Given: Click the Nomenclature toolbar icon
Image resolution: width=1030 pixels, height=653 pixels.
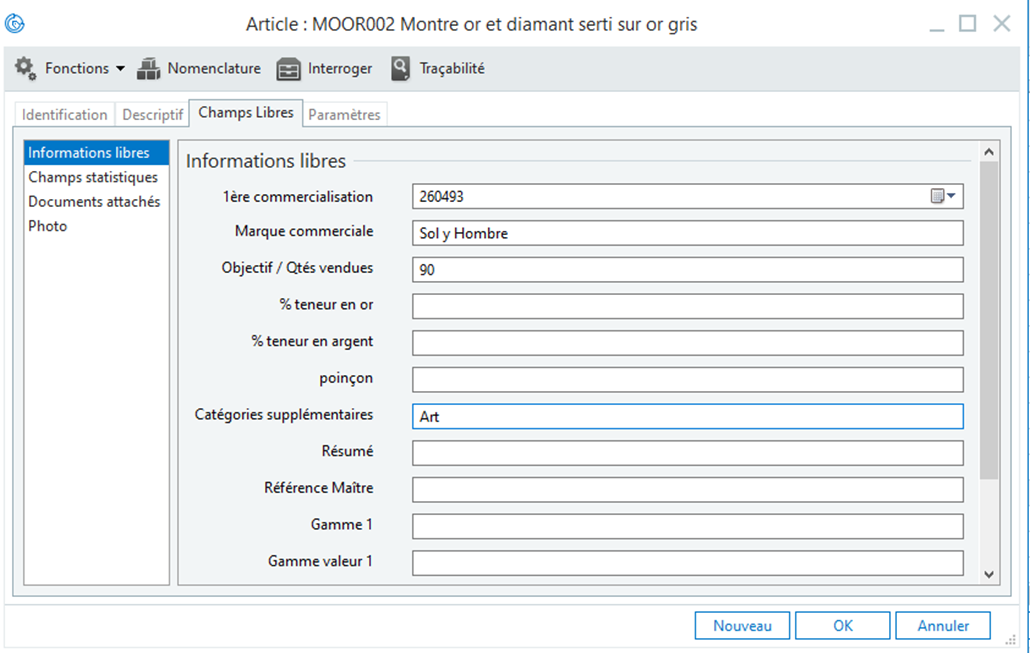Looking at the screenshot, I should click(149, 69).
